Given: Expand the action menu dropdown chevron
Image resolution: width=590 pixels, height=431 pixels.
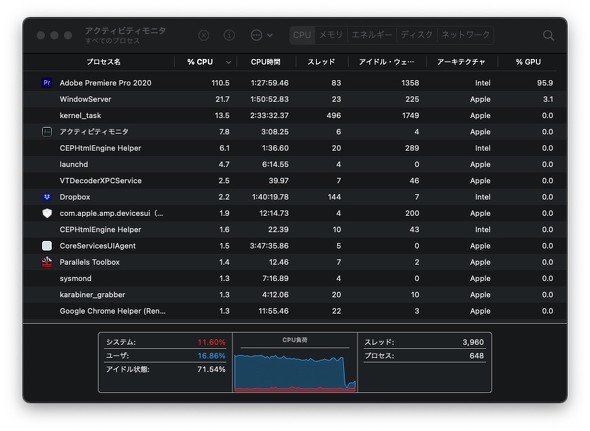Looking at the screenshot, I should pos(270,35).
